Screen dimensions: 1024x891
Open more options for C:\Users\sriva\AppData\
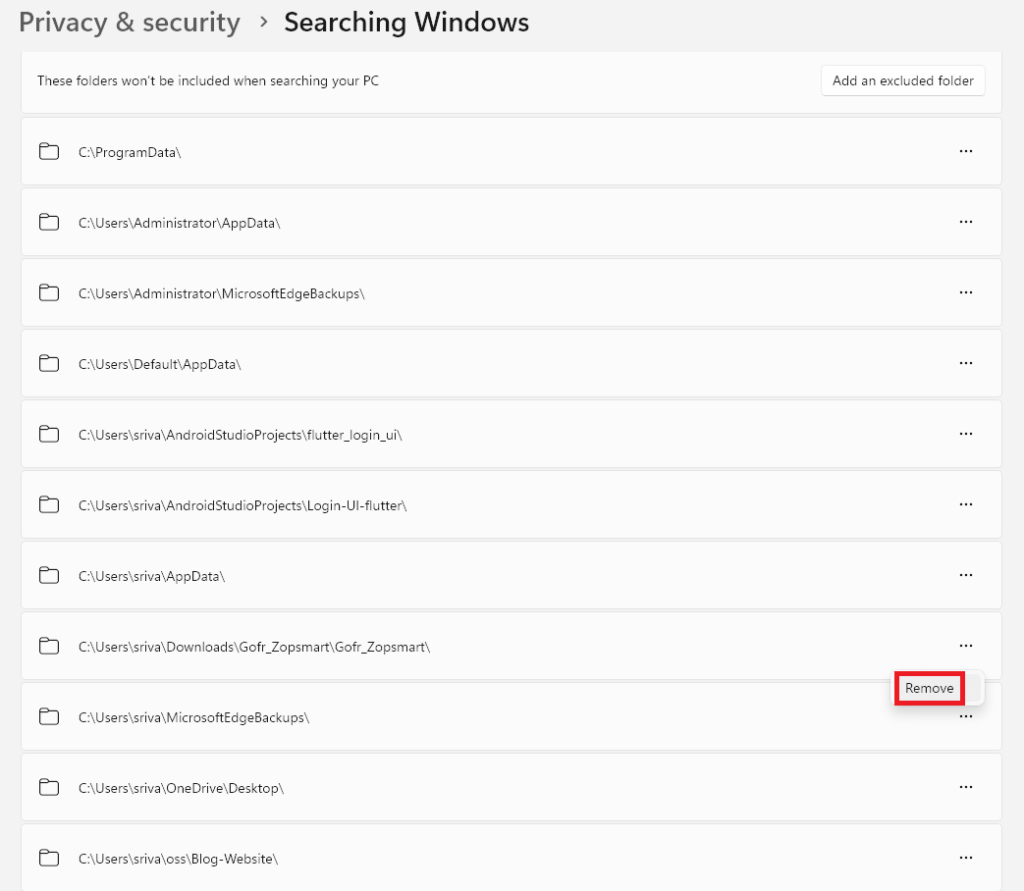coord(965,575)
